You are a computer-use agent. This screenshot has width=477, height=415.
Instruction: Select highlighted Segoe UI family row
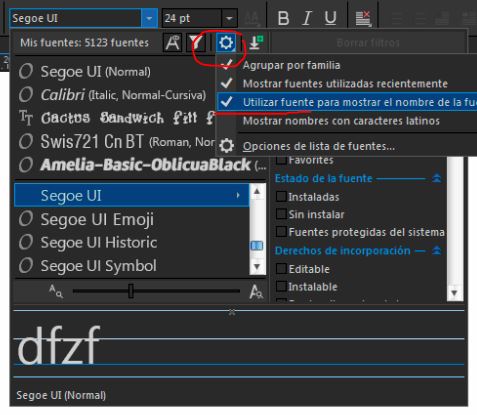[132, 195]
